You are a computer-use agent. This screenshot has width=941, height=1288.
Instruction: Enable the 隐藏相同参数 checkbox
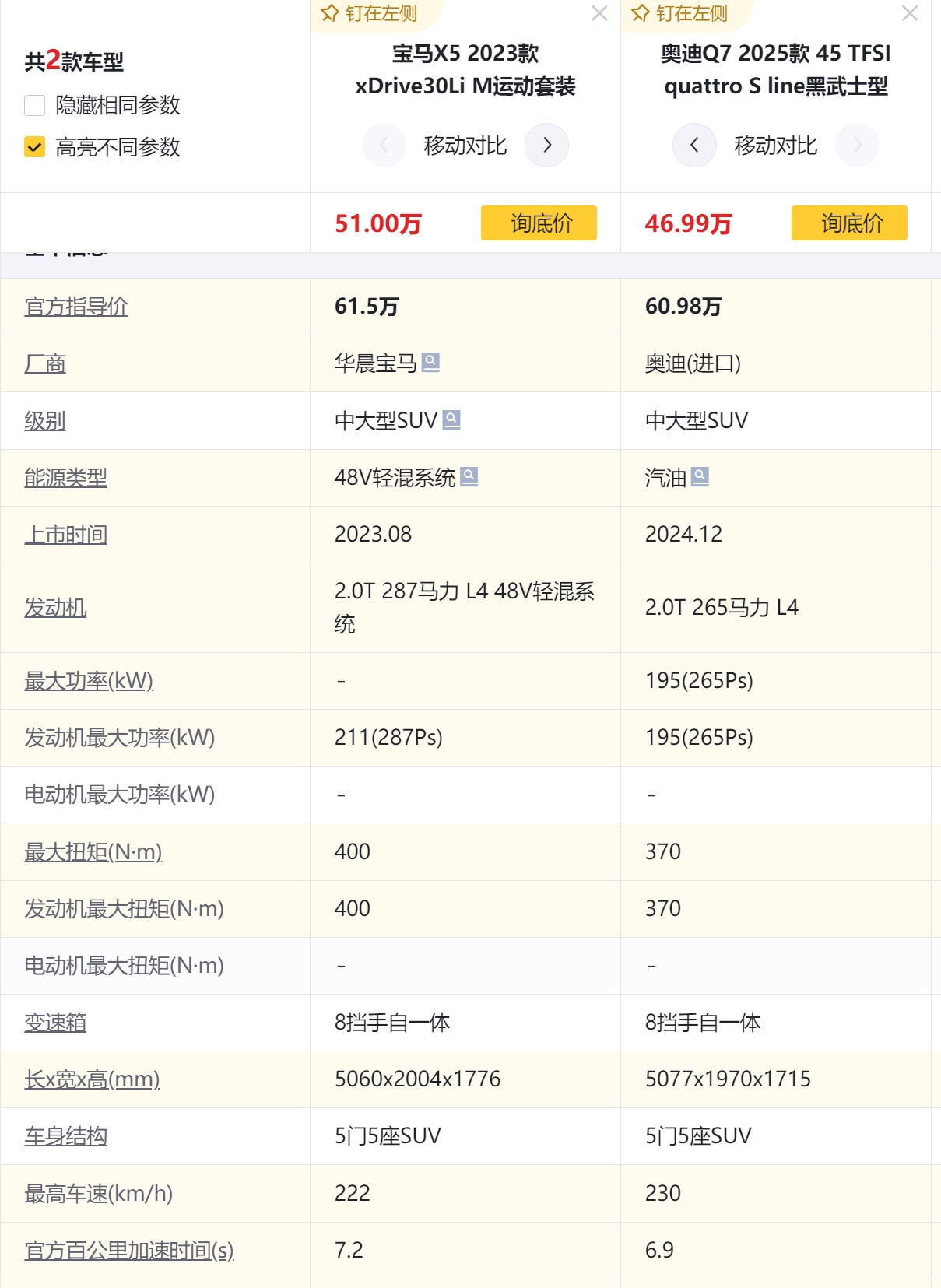(35, 105)
